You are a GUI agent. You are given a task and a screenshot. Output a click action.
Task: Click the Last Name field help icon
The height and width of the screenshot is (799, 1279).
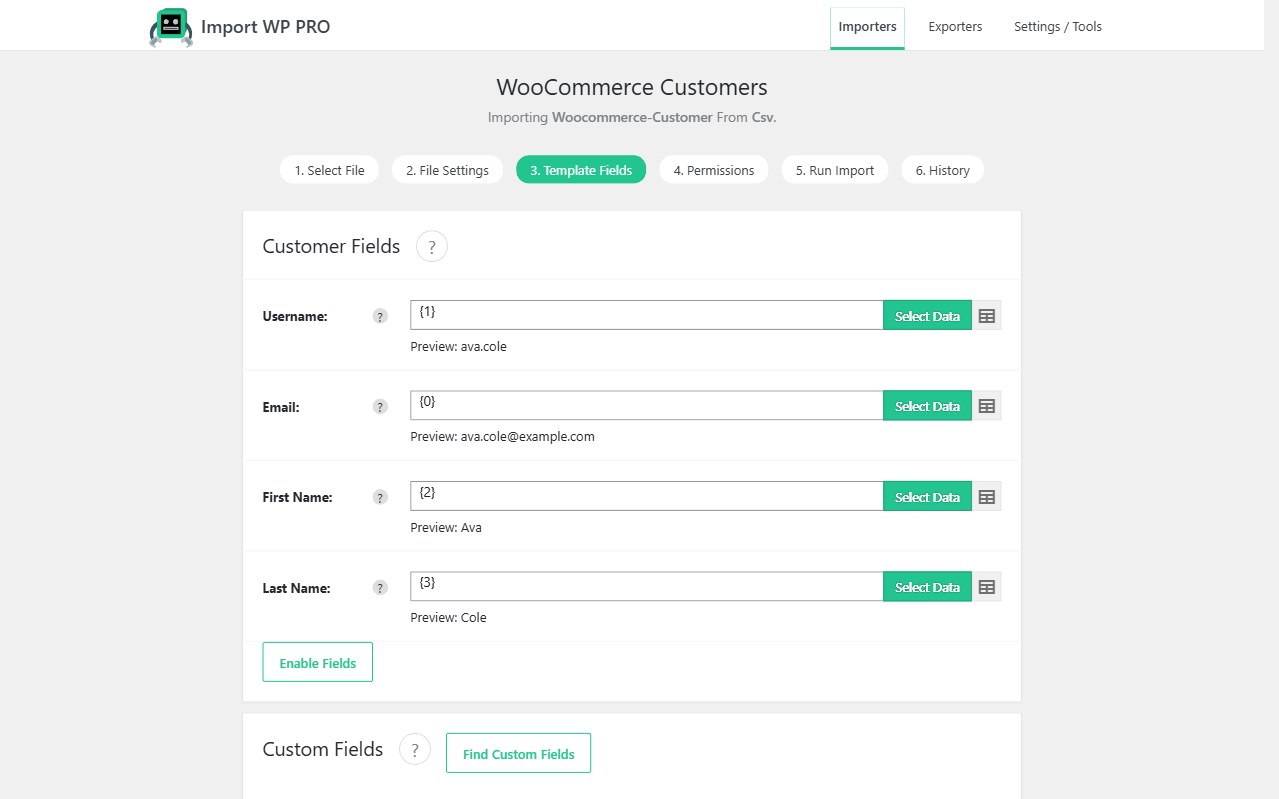click(380, 588)
